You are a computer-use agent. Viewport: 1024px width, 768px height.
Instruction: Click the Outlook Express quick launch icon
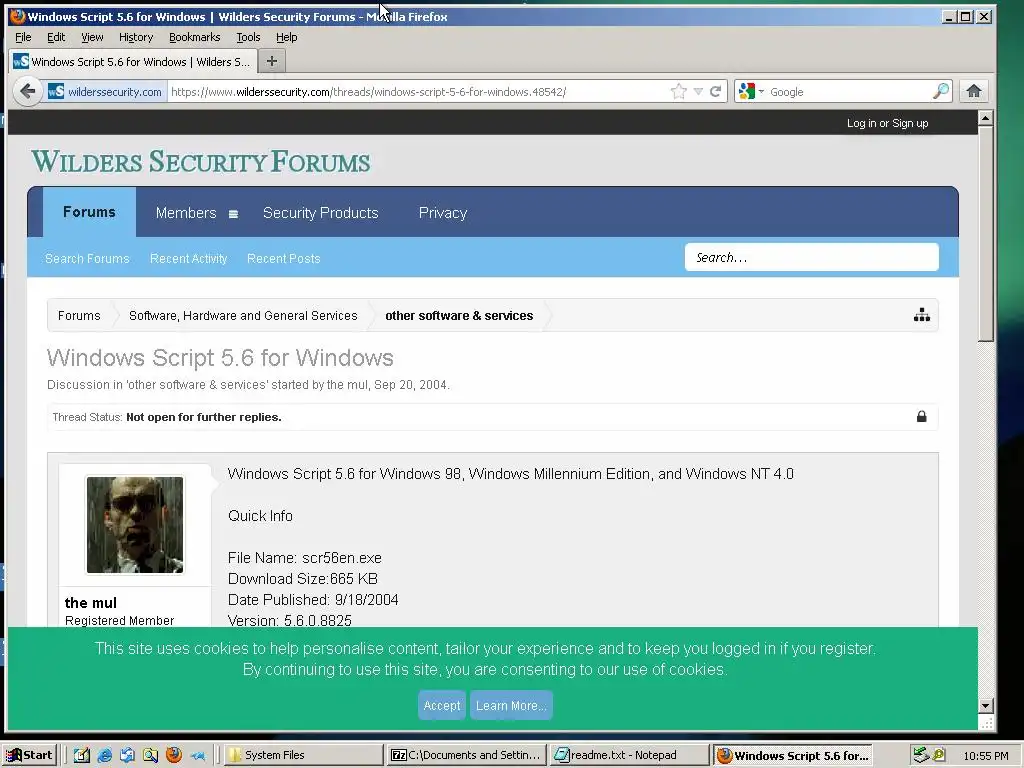[127, 755]
